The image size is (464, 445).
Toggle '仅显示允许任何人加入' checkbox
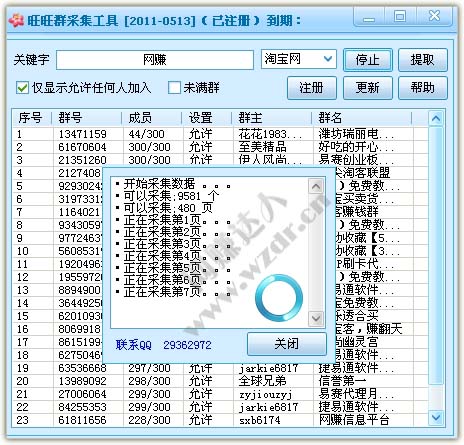[22, 88]
